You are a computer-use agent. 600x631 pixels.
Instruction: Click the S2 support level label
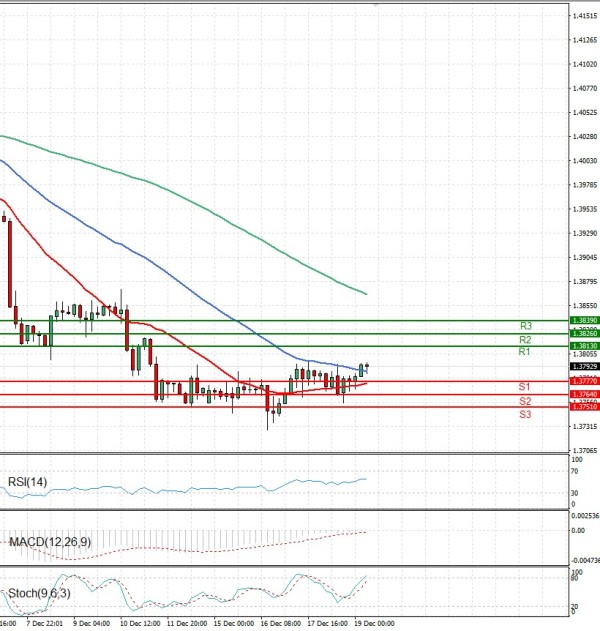point(524,401)
